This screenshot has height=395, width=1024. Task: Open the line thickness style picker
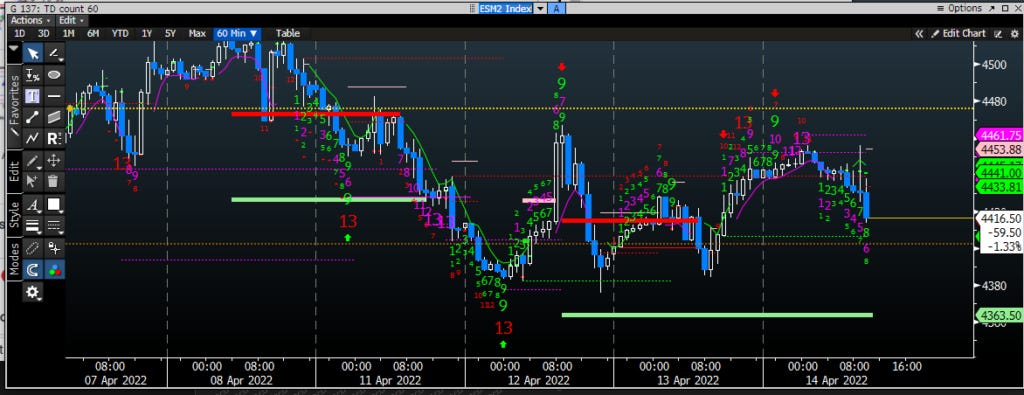33,226
